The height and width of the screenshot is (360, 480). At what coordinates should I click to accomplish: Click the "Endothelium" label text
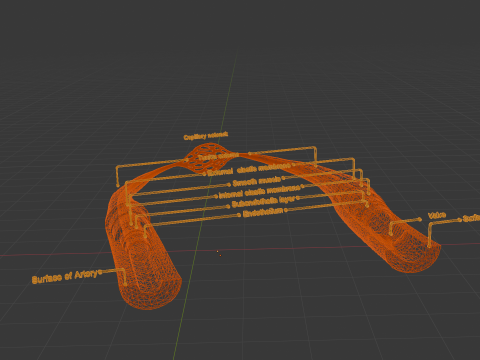[263, 212]
